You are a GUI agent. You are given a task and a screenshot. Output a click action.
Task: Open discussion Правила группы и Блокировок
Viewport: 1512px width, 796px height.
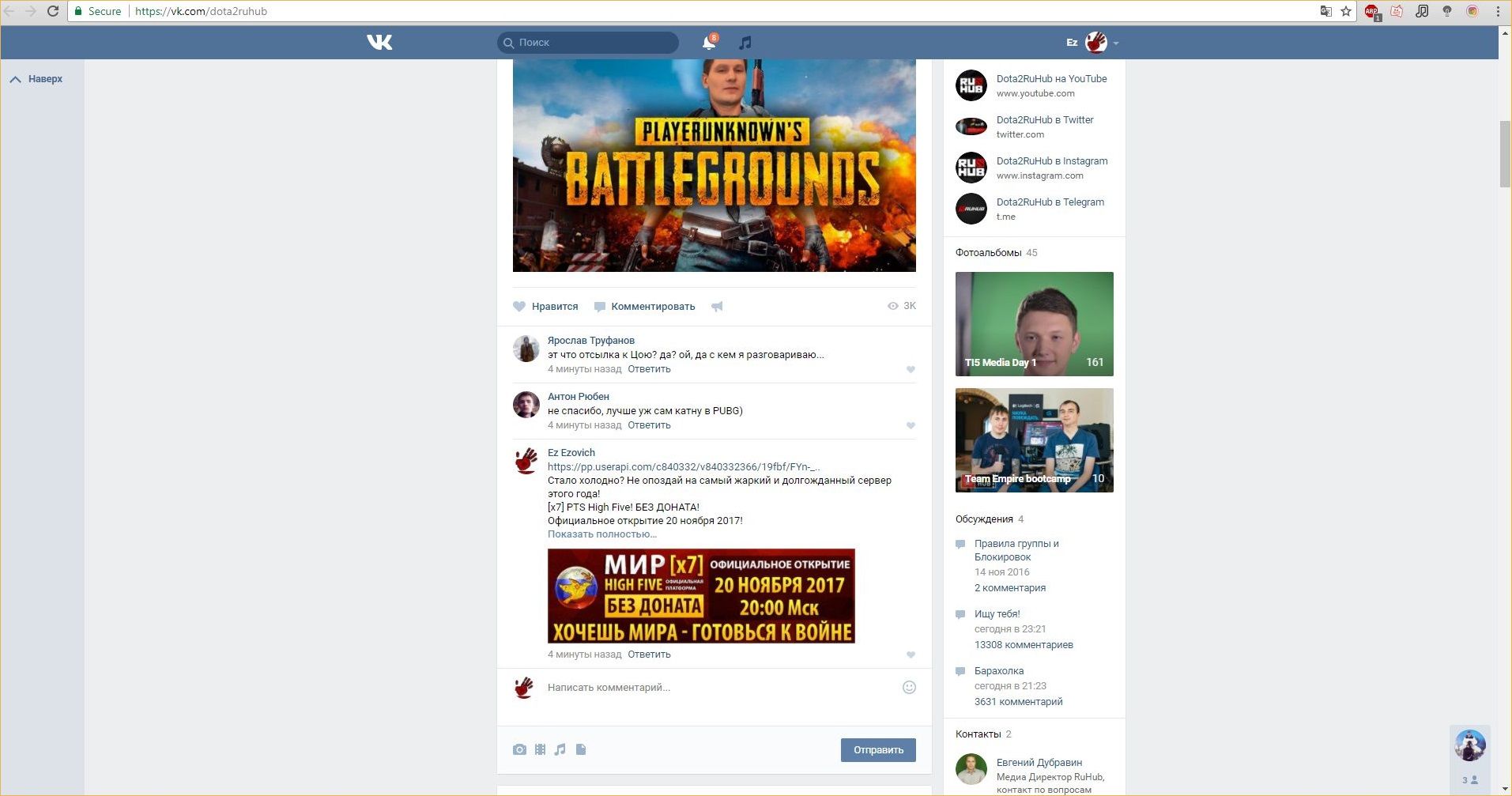click(x=1016, y=550)
